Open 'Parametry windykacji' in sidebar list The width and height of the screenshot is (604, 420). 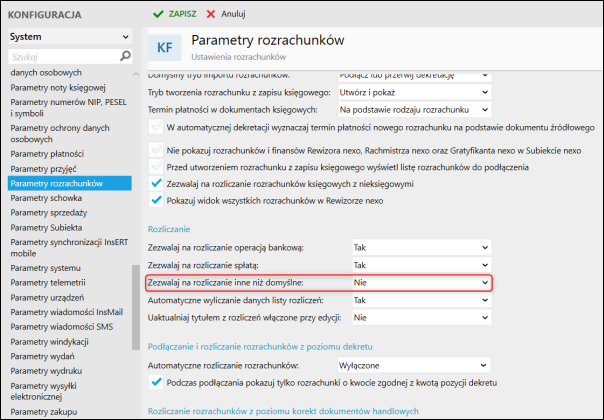click(x=47, y=340)
